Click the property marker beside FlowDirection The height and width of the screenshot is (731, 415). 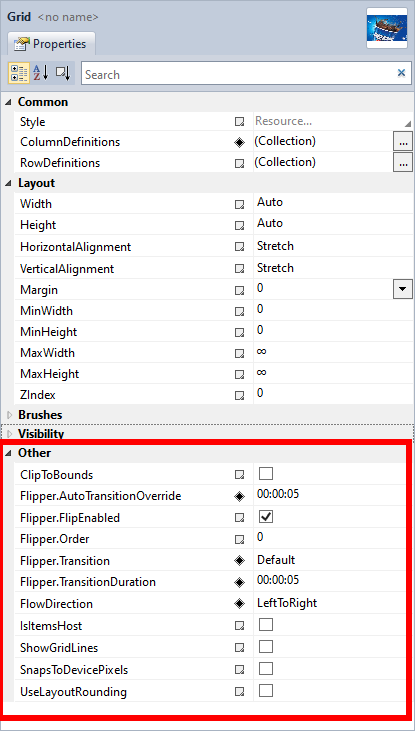pos(239,604)
